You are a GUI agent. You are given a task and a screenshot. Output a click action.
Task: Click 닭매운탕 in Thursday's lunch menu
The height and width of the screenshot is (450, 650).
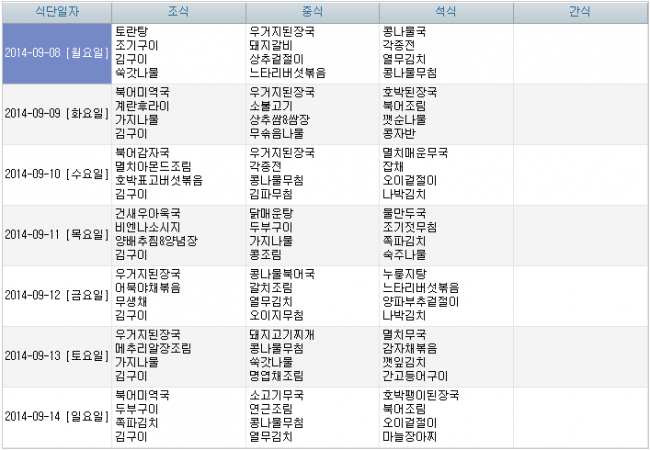pos(271,214)
